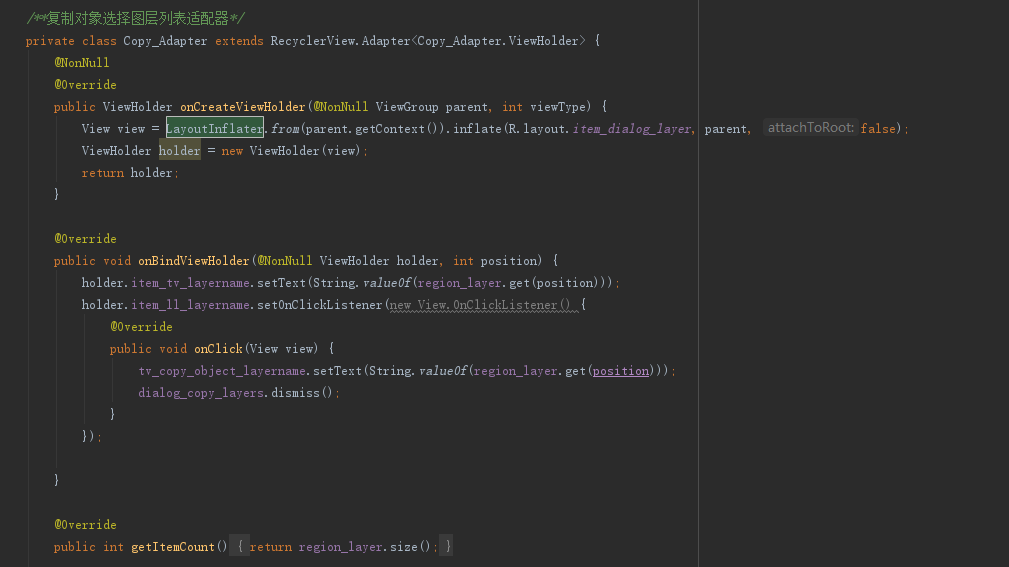Click the ViewGroup parameter type
Viewport: 1009px width, 567px height.
407,107
